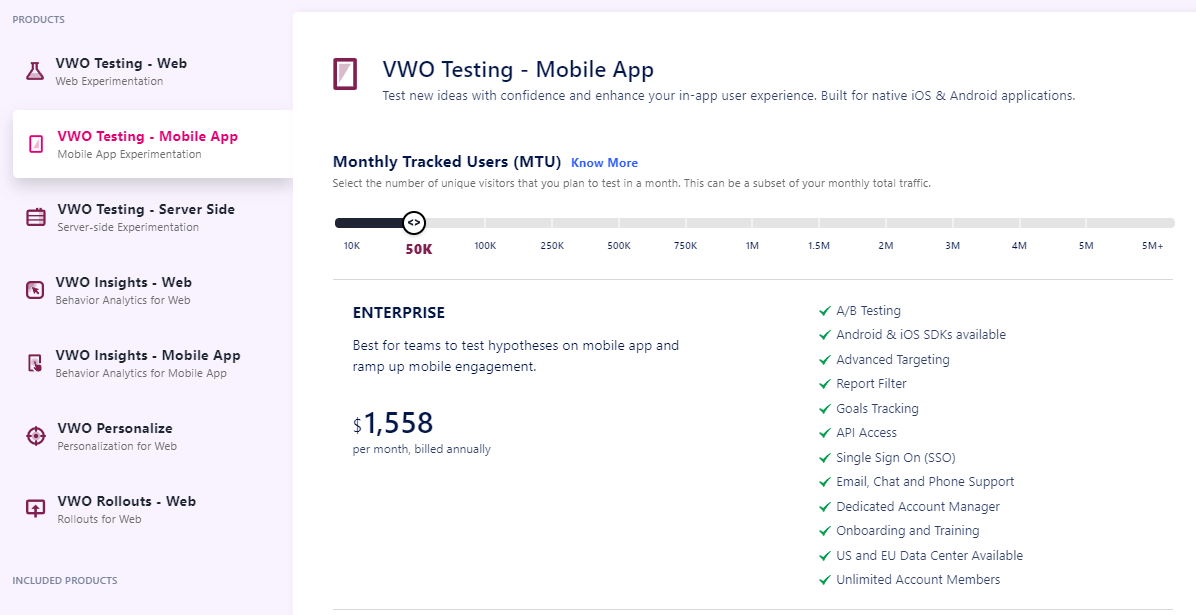Click the VWO Insights Web cursor icon

(35, 290)
